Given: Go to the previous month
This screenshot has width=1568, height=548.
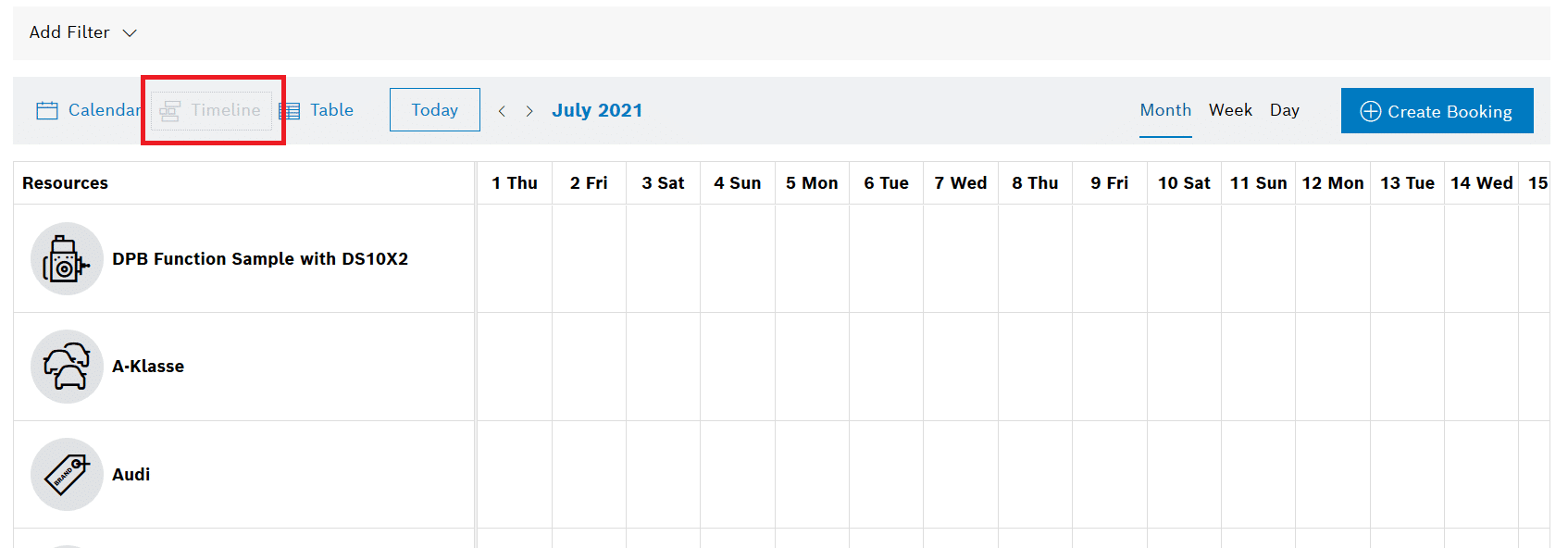Looking at the screenshot, I should click(x=502, y=111).
